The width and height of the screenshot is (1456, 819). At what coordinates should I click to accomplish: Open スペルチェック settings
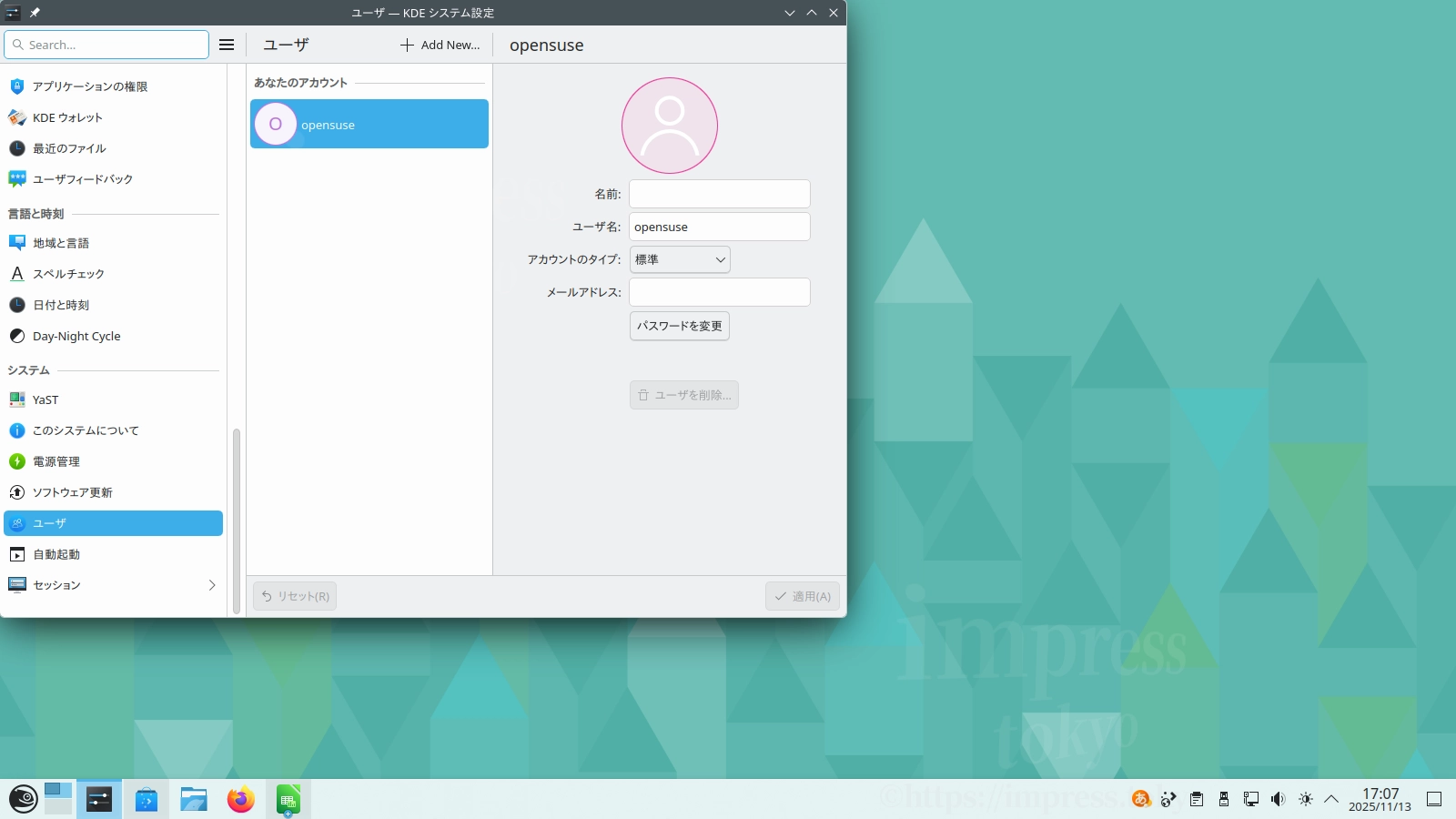point(113,274)
